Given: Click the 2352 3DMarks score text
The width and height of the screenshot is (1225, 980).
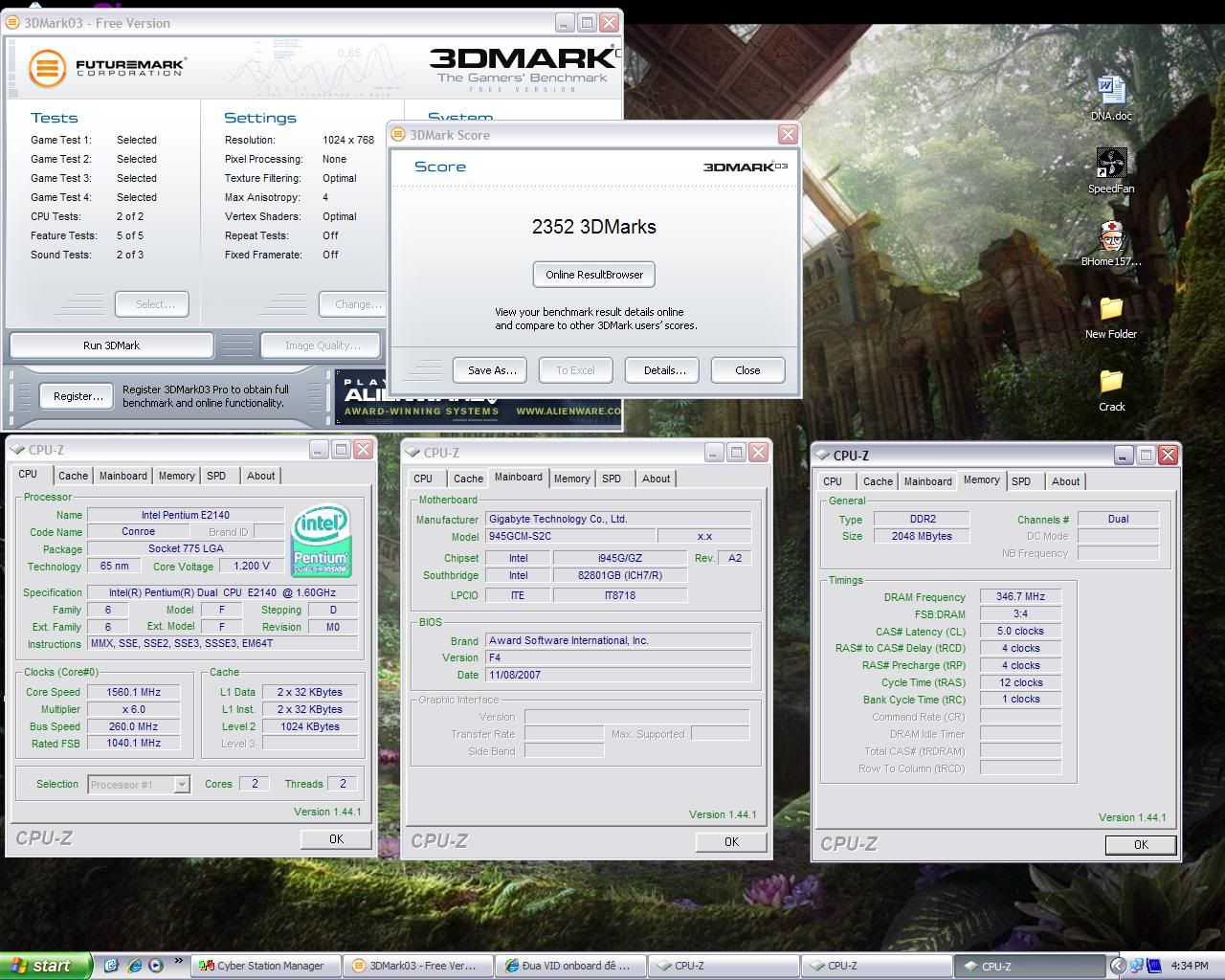Looking at the screenshot, I should tap(594, 227).
